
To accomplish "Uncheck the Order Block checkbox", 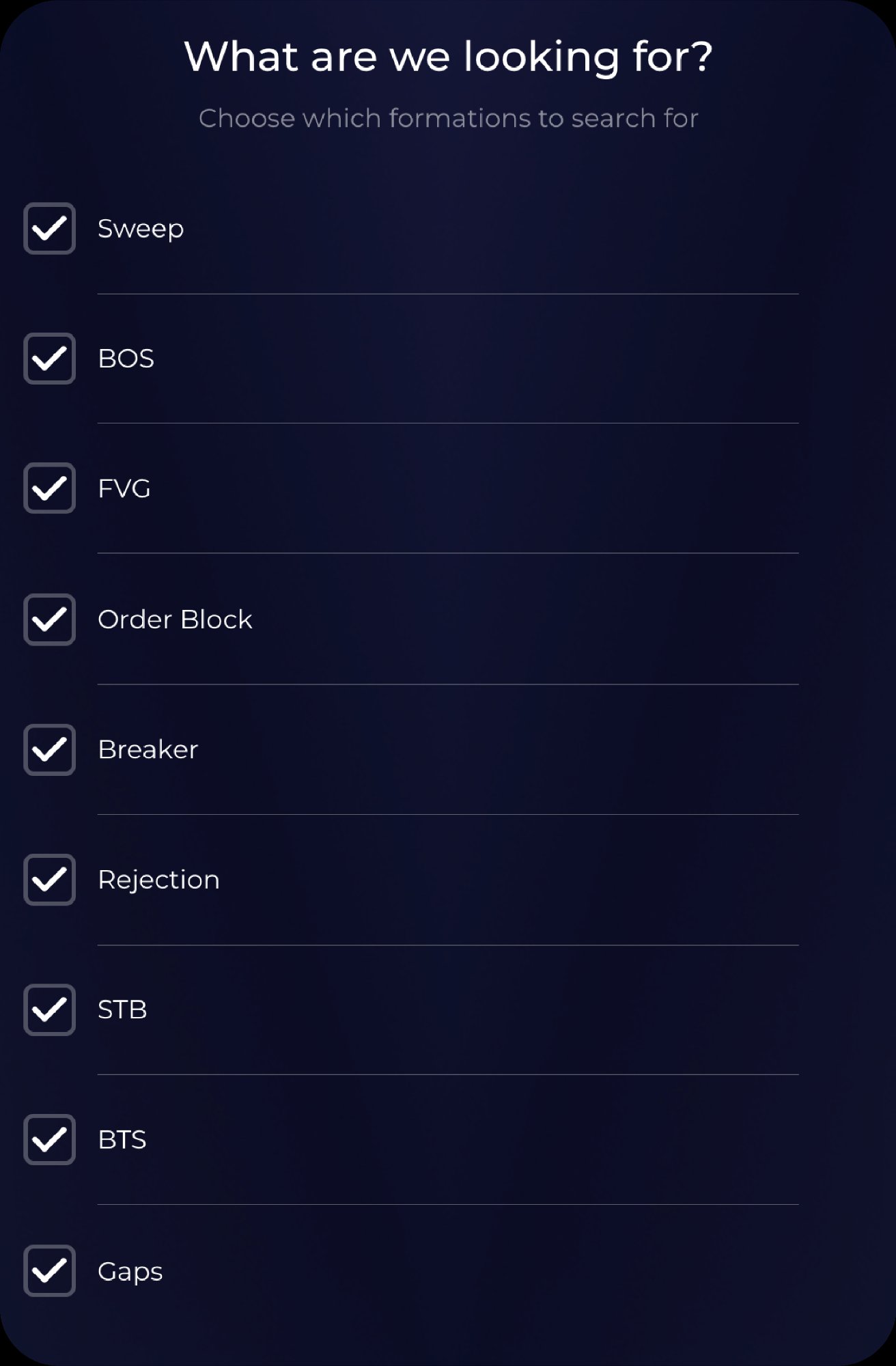I will pyautogui.click(x=49, y=619).
